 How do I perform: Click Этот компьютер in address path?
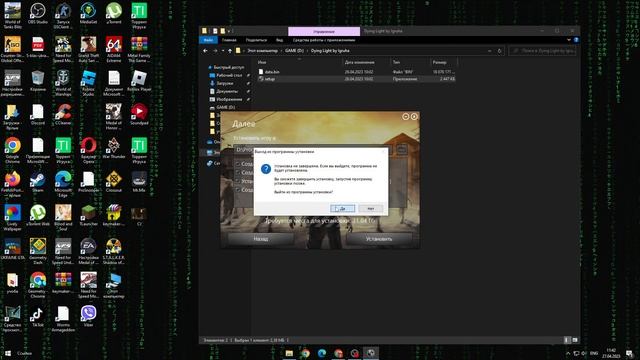(262, 51)
